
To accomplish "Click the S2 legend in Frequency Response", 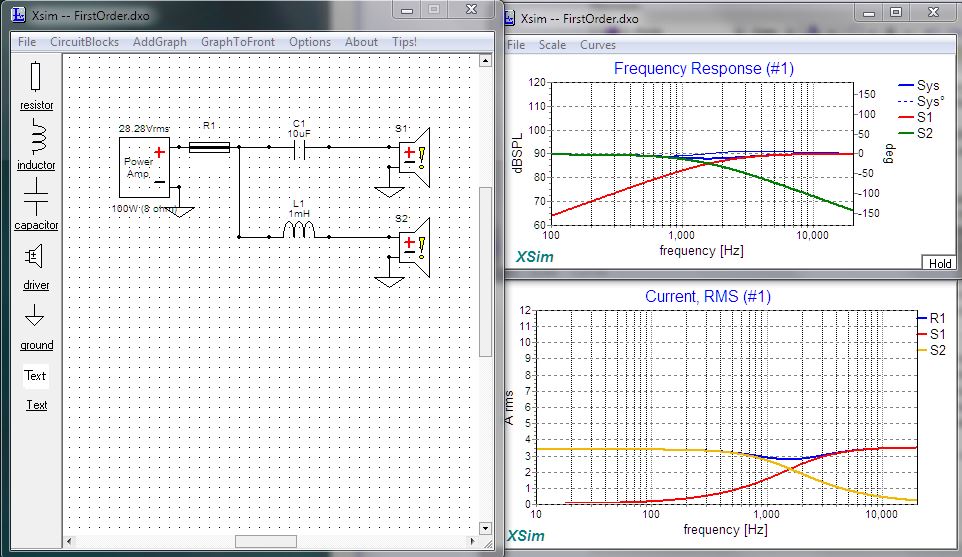I will click(x=915, y=133).
